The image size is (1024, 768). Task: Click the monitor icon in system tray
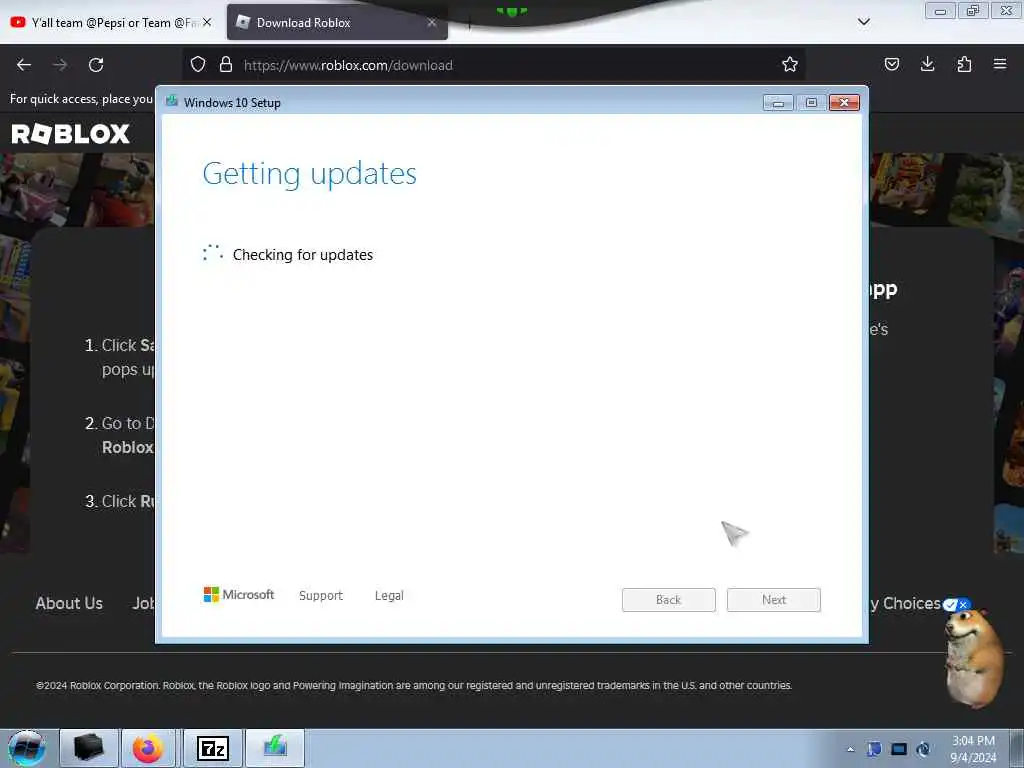[x=899, y=749]
